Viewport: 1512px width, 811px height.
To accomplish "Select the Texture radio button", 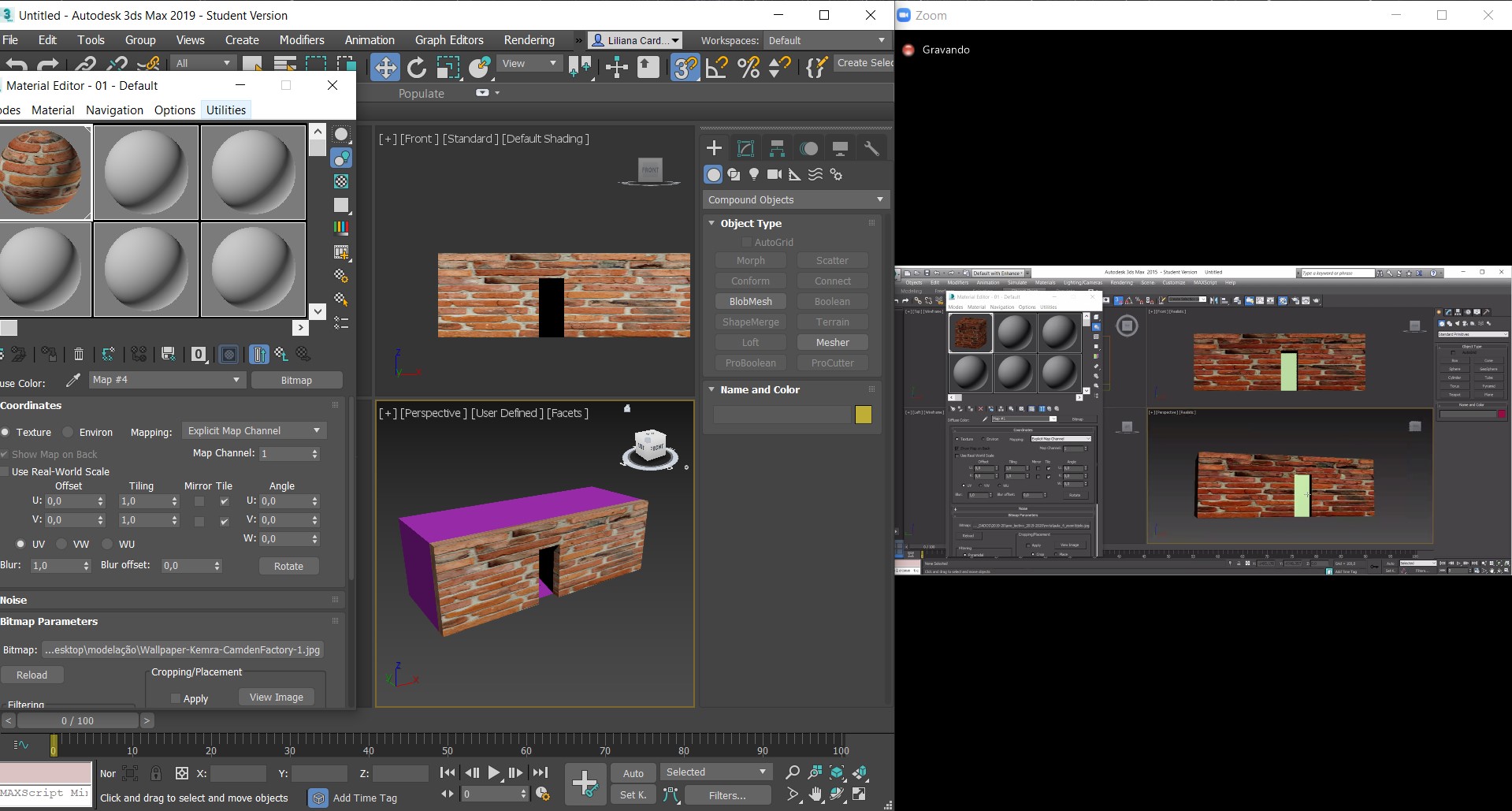I will [x=6, y=432].
